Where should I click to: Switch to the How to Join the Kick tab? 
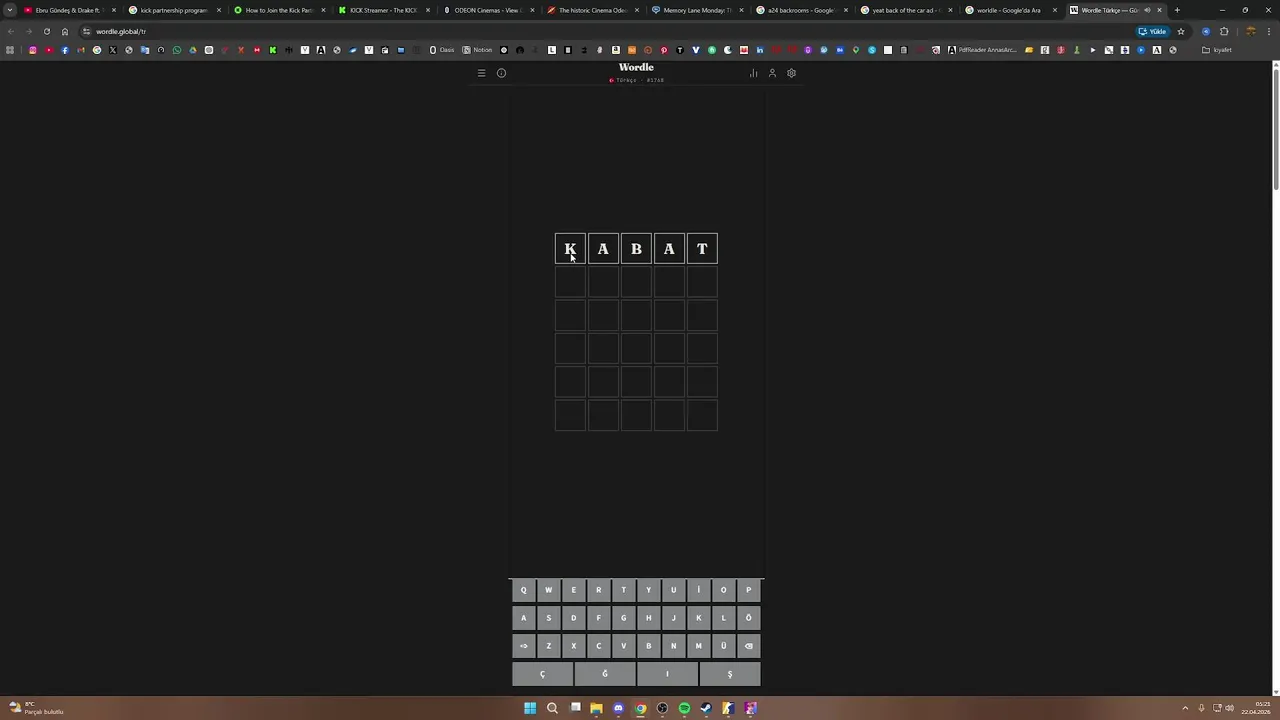[279, 10]
